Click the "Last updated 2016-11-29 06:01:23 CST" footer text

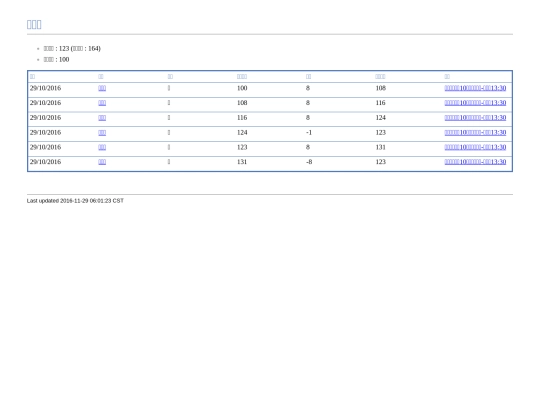click(75, 201)
